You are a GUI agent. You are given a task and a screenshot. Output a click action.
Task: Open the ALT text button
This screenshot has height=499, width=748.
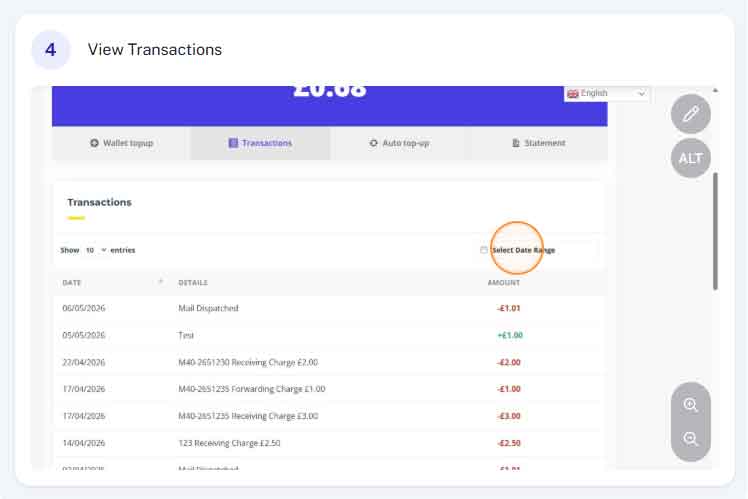click(690, 158)
